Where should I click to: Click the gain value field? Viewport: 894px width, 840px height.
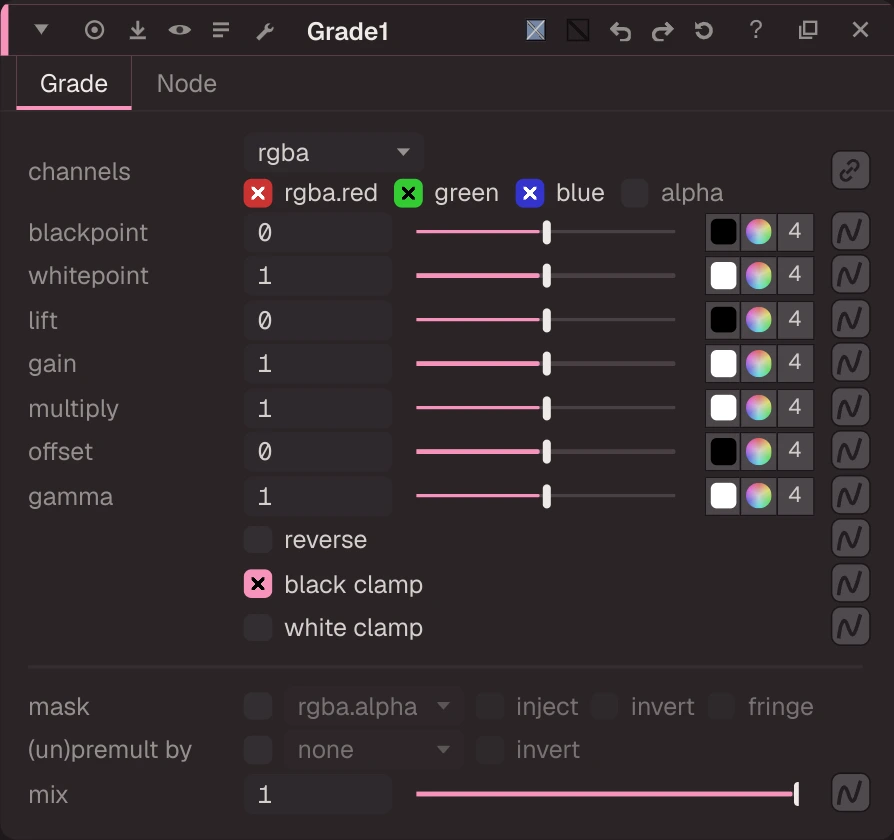(x=318, y=363)
